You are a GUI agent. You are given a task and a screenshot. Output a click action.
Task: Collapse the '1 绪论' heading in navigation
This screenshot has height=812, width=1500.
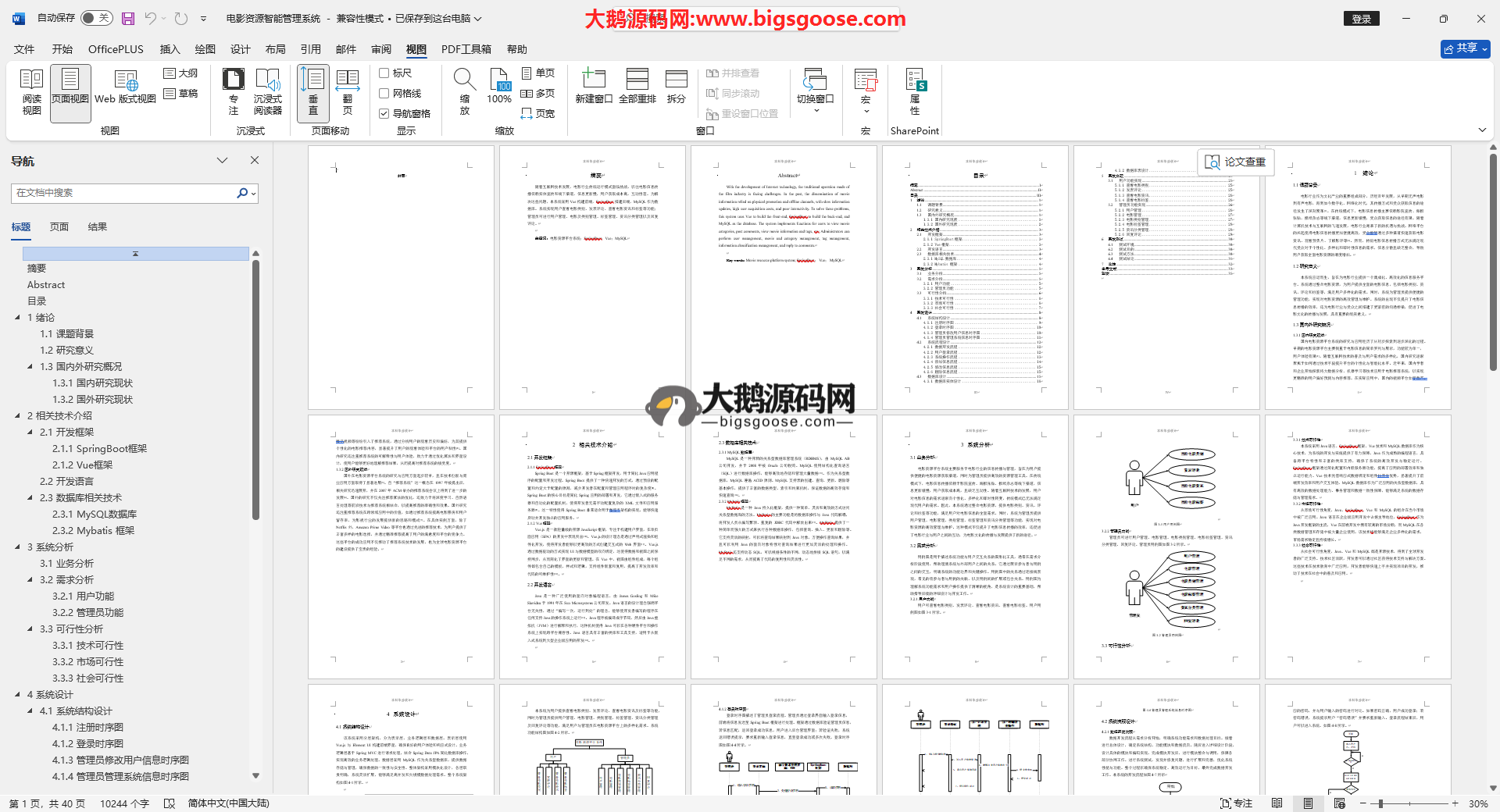pyautogui.click(x=18, y=318)
